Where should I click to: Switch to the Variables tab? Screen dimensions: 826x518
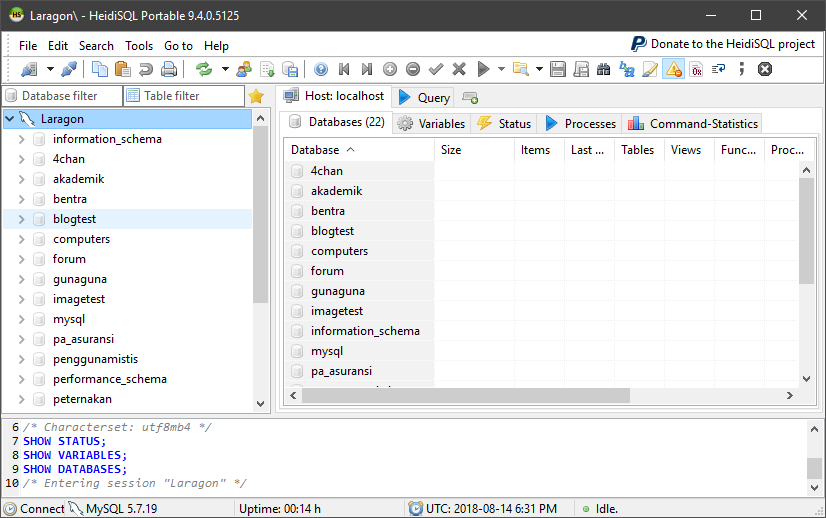(431, 124)
